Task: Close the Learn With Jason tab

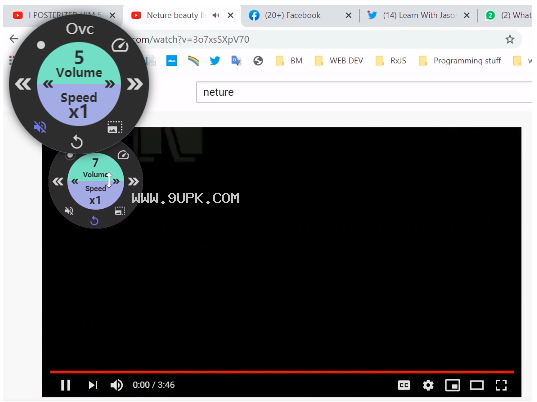Action: pyautogui.click(x=466, y=15)
